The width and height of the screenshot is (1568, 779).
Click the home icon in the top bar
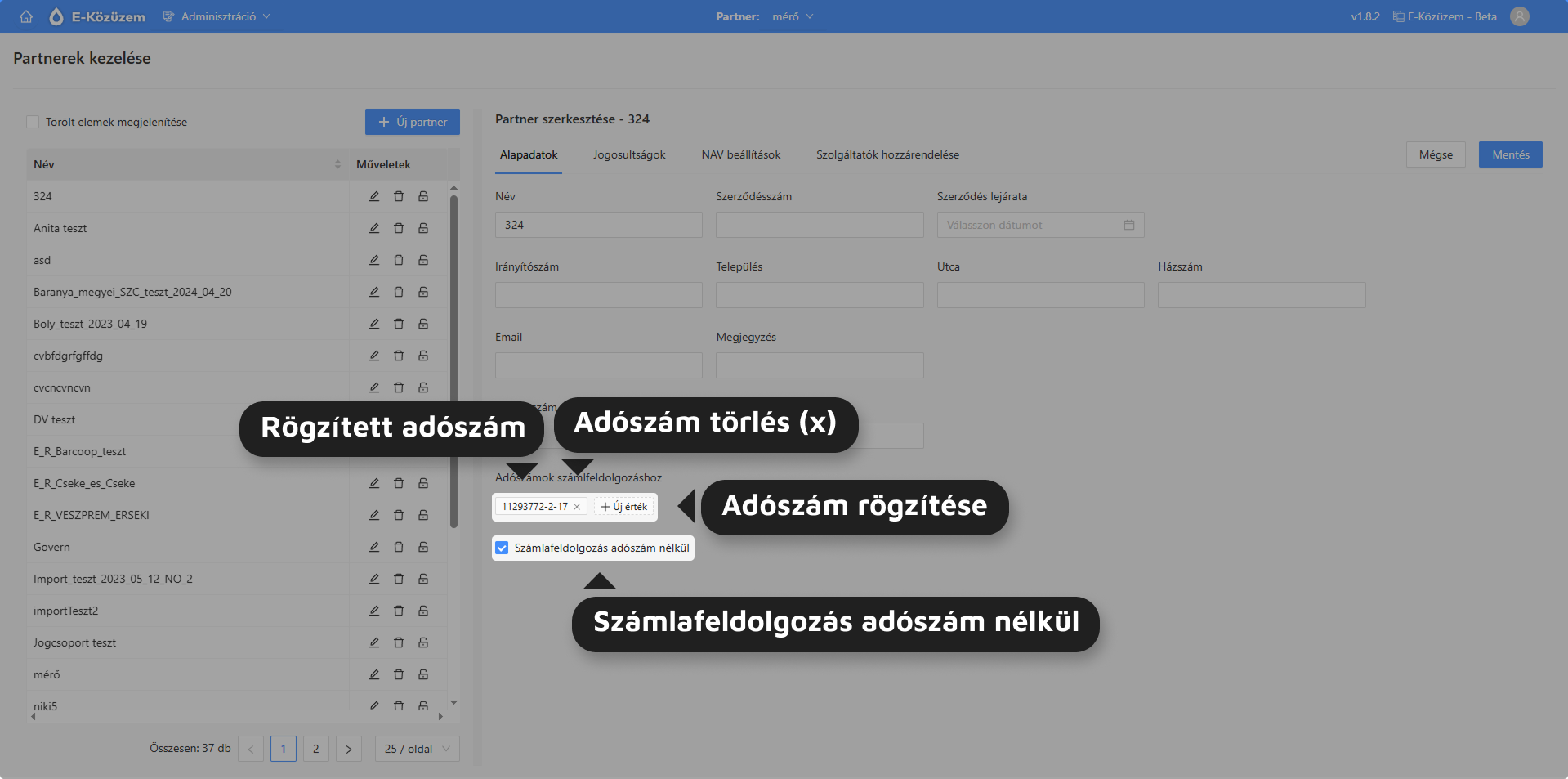25,16
